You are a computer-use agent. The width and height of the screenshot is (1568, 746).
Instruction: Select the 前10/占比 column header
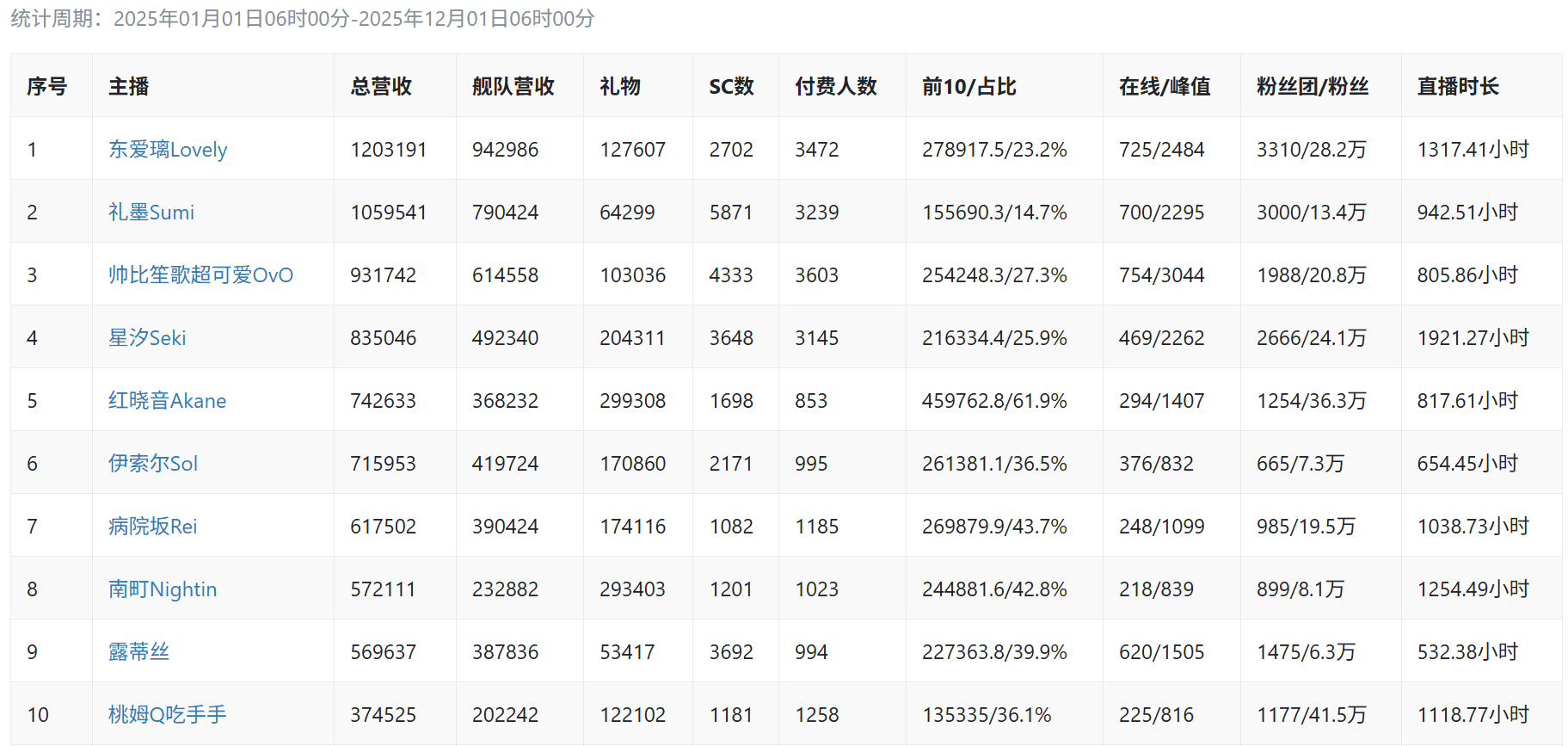pos(969,87)
